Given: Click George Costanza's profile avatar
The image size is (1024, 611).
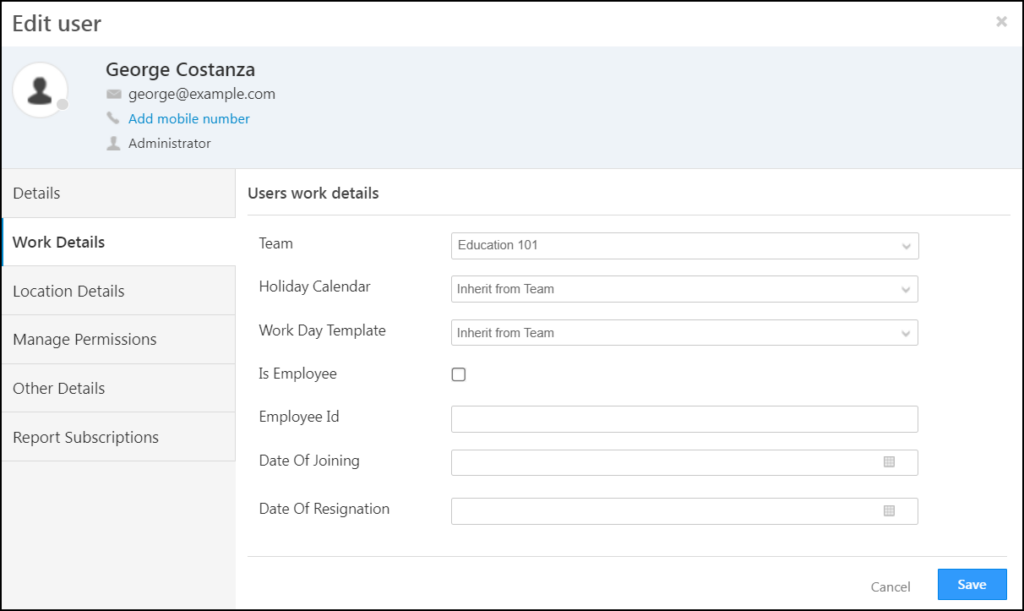Looking at the screenshot, I should [x=40, y=90].
